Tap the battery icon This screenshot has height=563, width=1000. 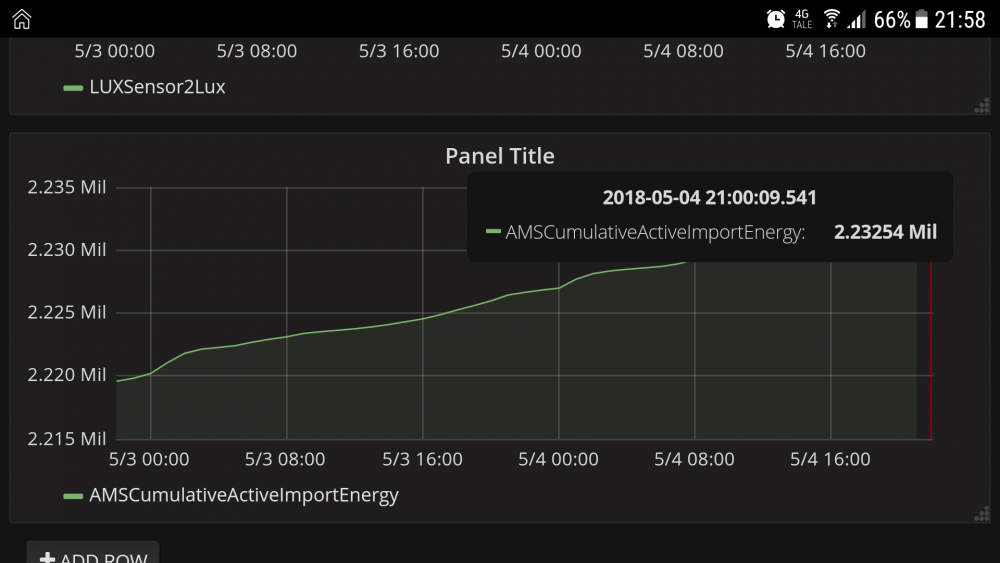(x=922, y=19)
